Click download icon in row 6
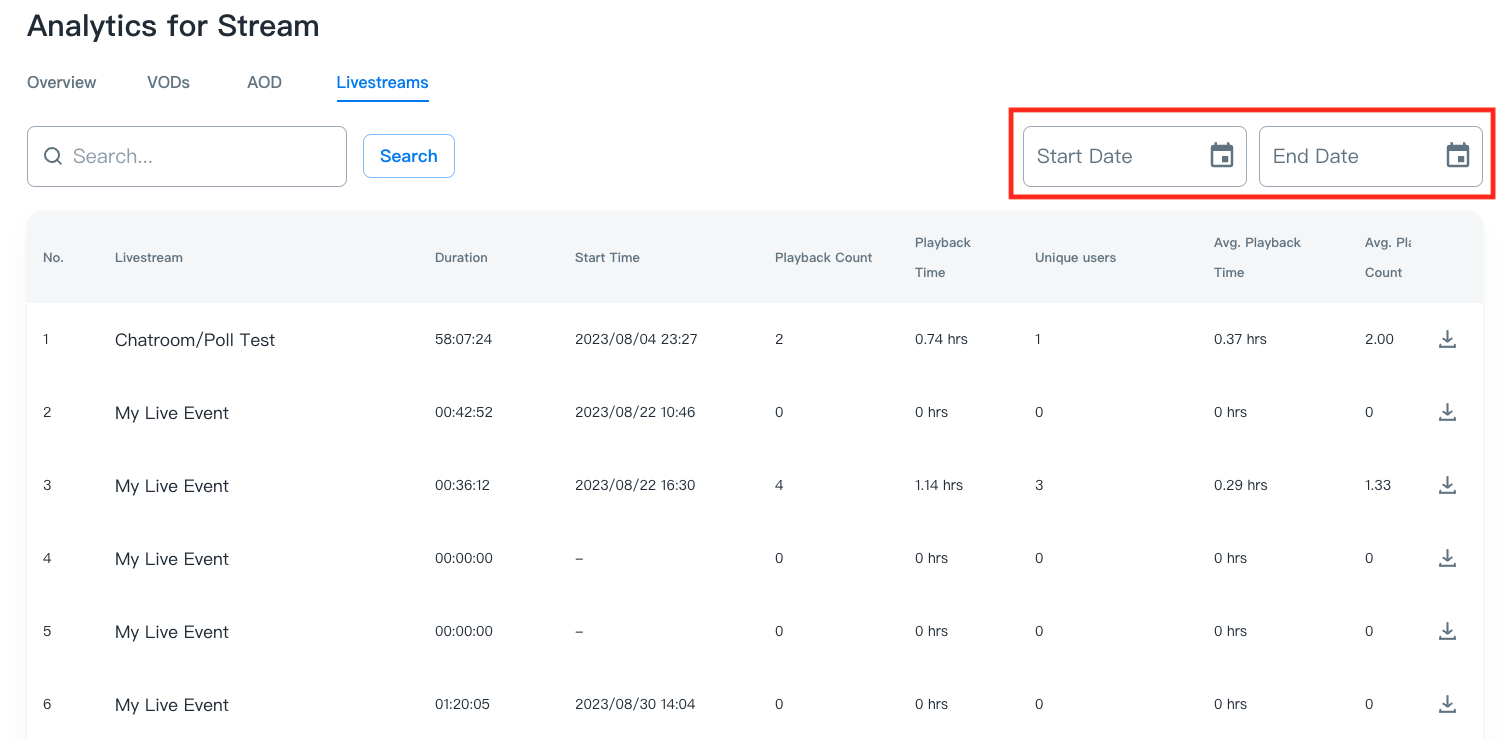The width and height of the screenshot is (1506, 741). click(x=1446, y=704)
